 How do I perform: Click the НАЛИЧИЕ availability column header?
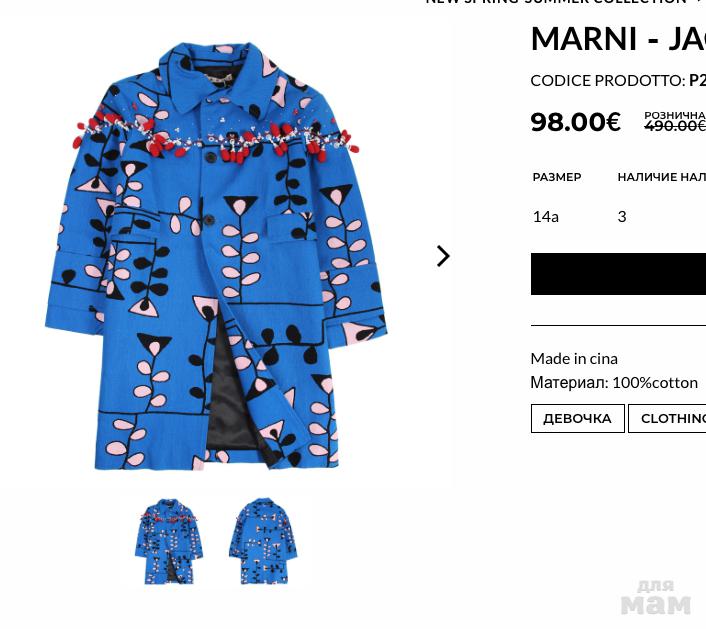(x=661, y=177)
